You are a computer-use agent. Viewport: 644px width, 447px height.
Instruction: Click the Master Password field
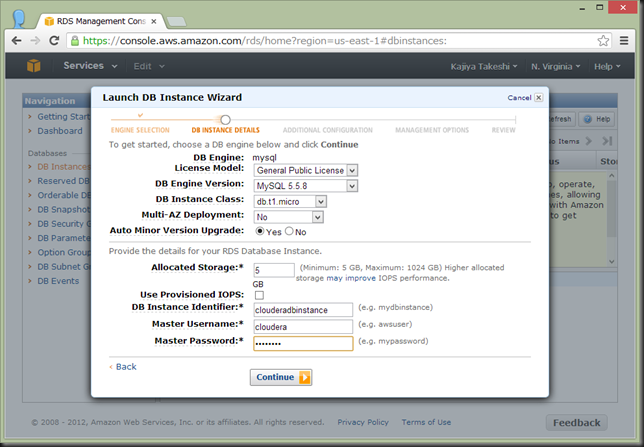pyautogui.click(x=303, y=343)
